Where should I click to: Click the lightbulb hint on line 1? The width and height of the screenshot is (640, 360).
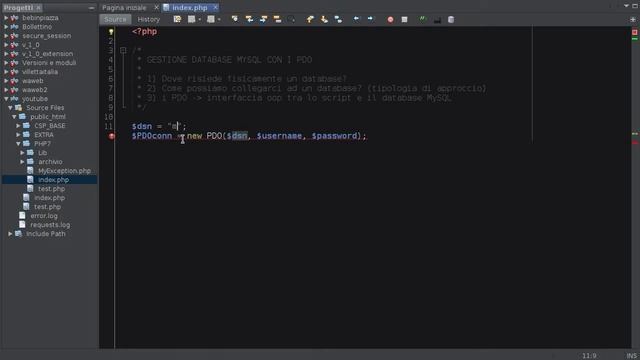[x=111, y=31]
